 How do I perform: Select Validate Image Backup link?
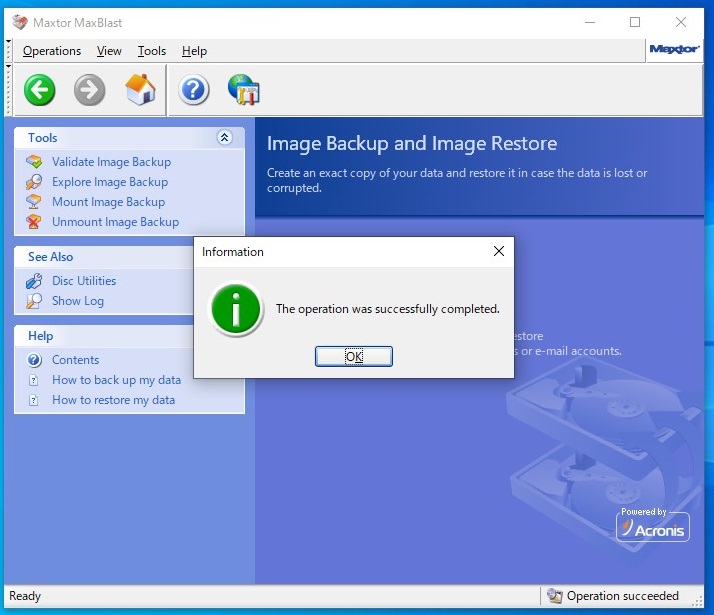pyautogui.click(x=112, y=162)
